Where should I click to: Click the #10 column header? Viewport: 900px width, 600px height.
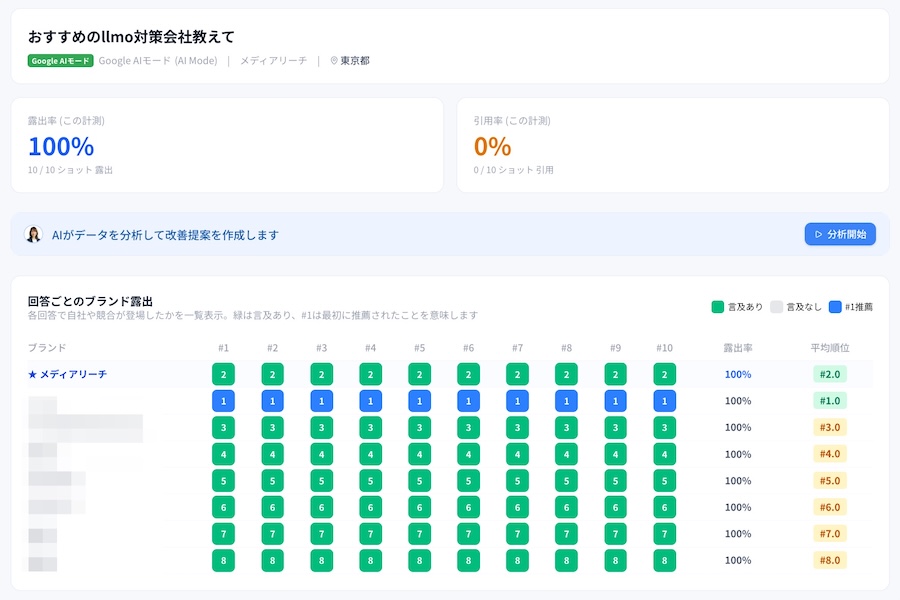click(x=665, y=347)
